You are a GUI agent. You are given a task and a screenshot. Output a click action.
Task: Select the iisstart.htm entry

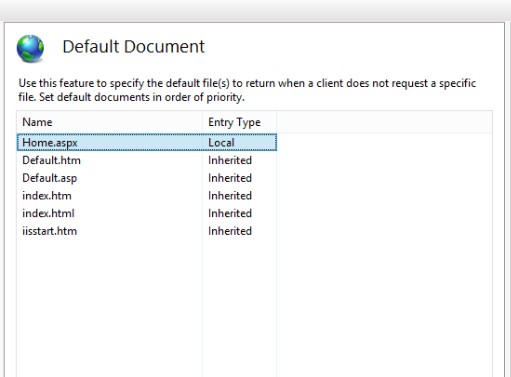(50, 231)
